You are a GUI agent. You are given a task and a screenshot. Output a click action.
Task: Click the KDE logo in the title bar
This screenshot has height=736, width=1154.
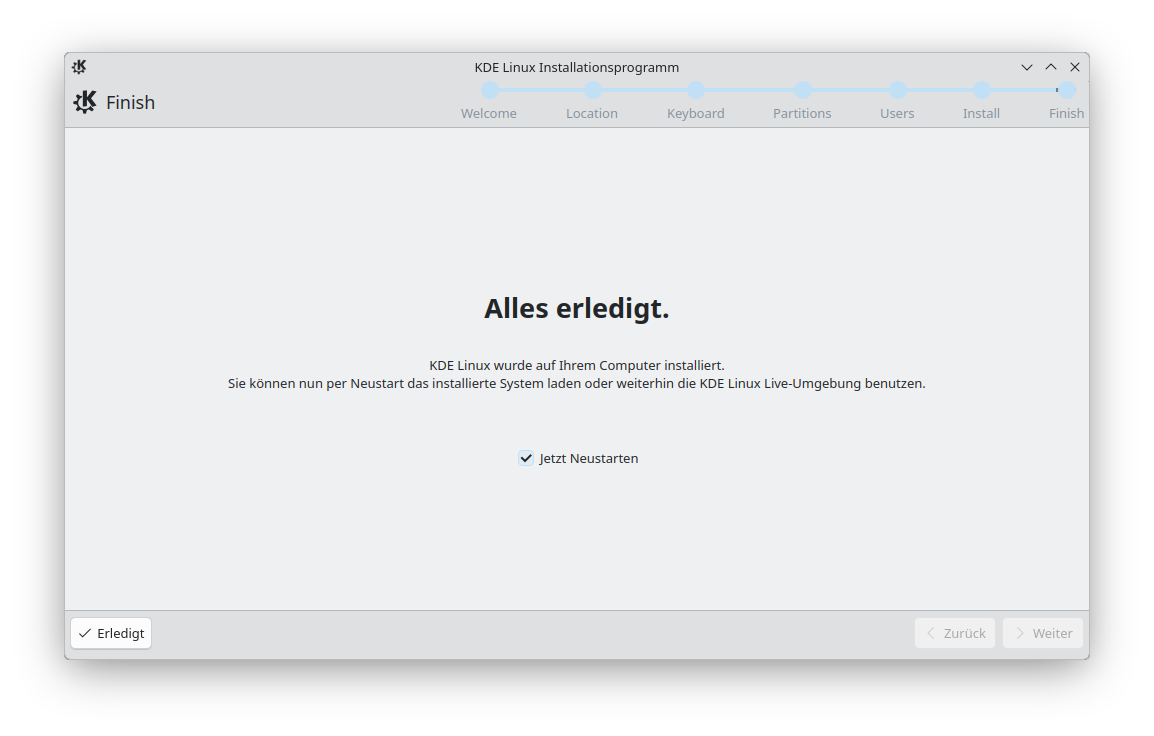coord(79,67)
